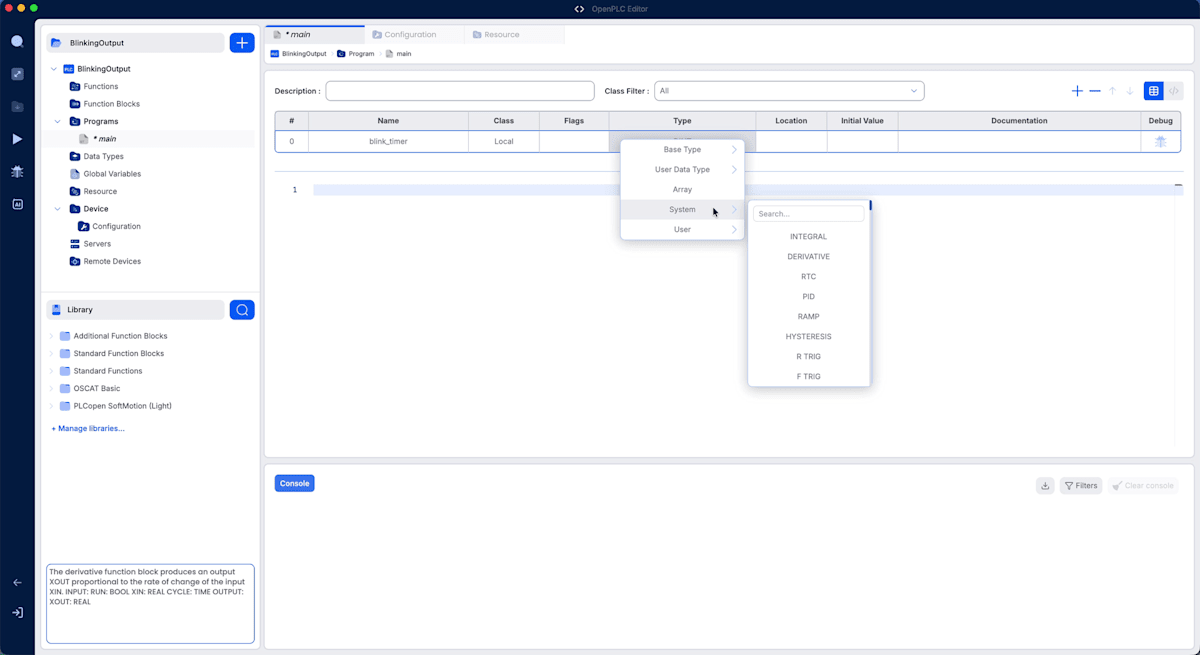The image size is (1200, 655).
Task: Click the system type Search field
Action: click(x=809, y=214)
